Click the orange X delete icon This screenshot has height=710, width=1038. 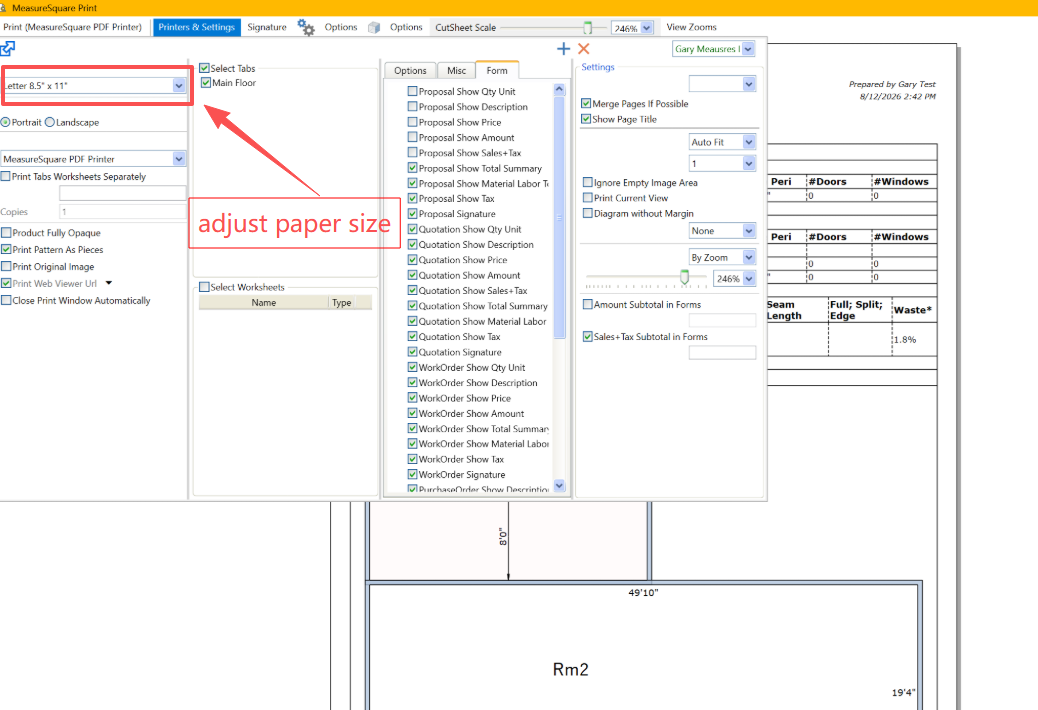[x=584, y=48]
